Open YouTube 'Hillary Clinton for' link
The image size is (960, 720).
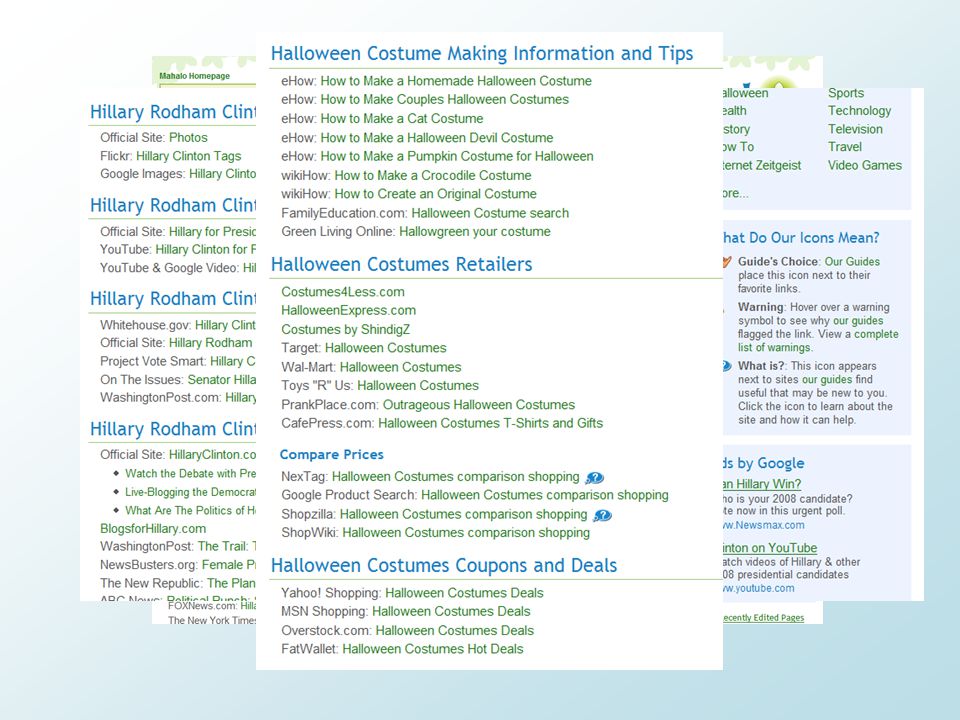click(206, 249)
